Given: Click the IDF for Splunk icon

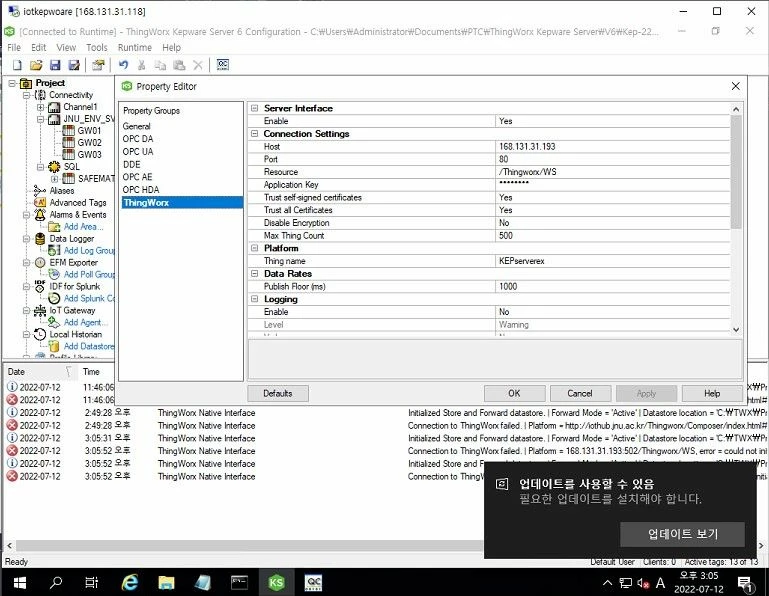Looking at the screenshot, I should pyautogui.click(x=40, y=286).
